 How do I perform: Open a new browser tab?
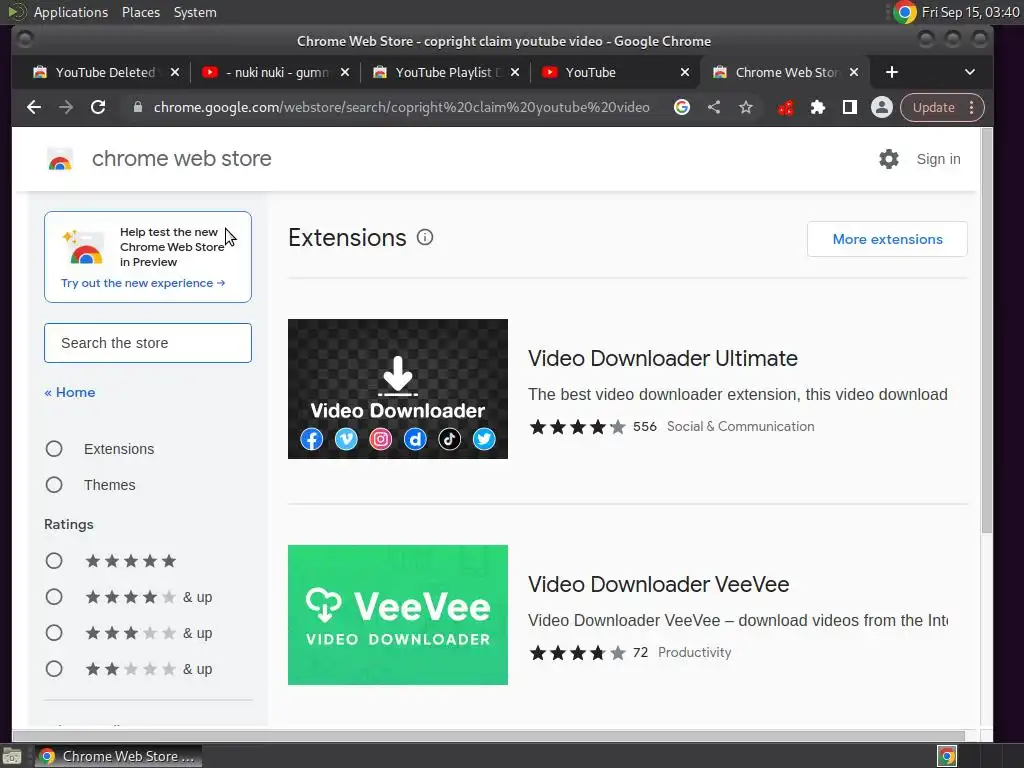892,72
